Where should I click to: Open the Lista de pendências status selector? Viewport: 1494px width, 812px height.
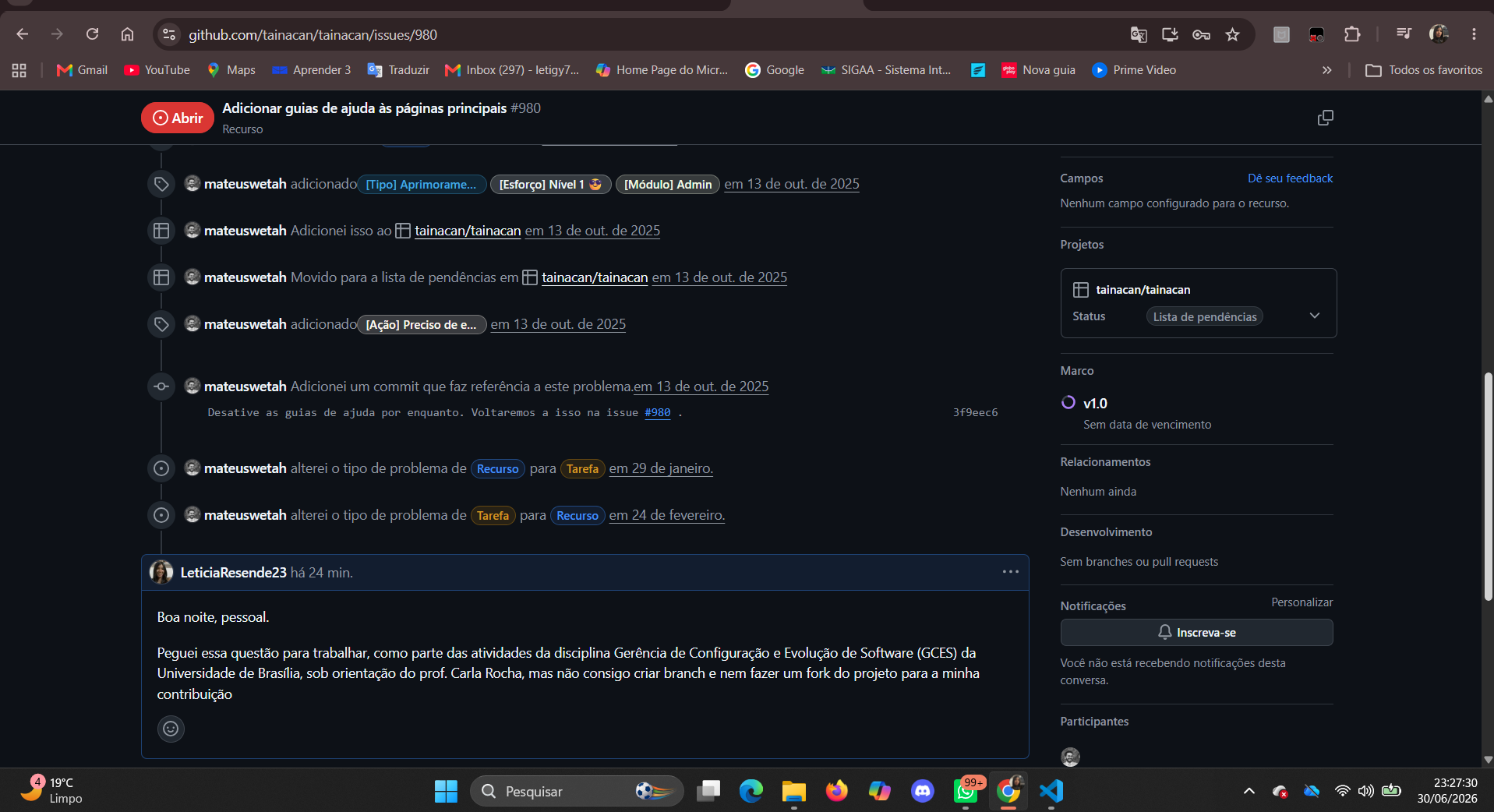coord(1204,316)
